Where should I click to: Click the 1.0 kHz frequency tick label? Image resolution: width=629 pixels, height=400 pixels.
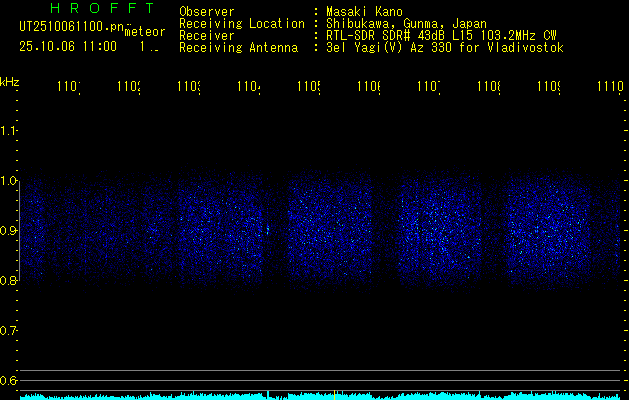8,181
